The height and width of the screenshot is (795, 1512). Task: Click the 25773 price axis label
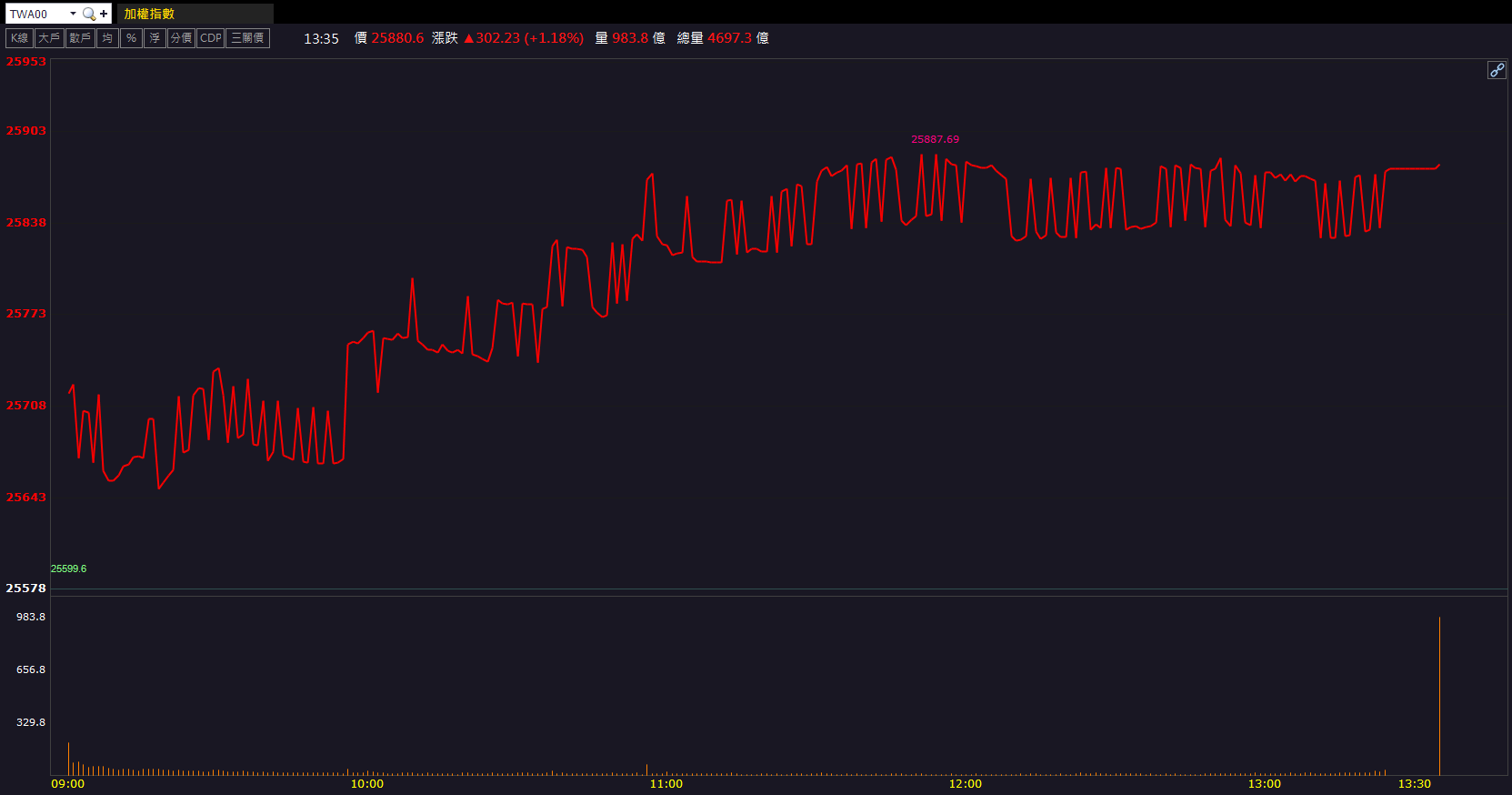(25, 314)
